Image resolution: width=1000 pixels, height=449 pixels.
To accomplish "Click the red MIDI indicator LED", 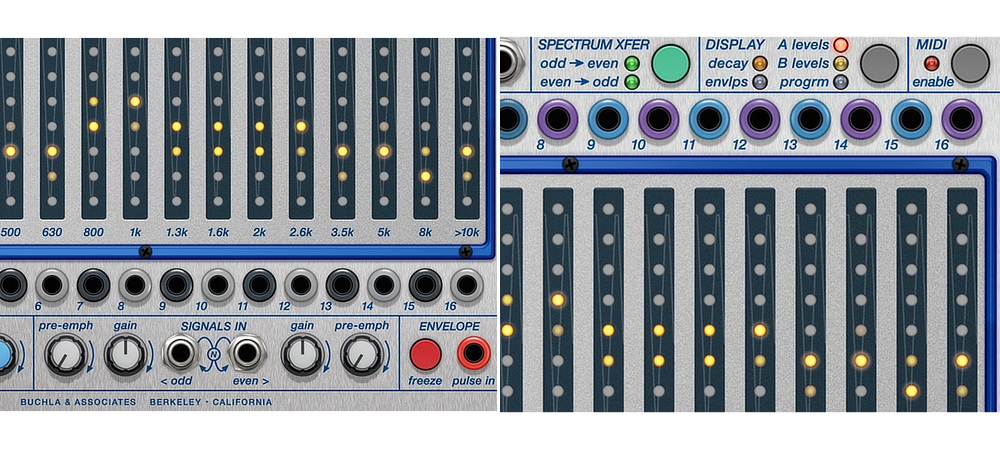I will click(x=931, y=64).
